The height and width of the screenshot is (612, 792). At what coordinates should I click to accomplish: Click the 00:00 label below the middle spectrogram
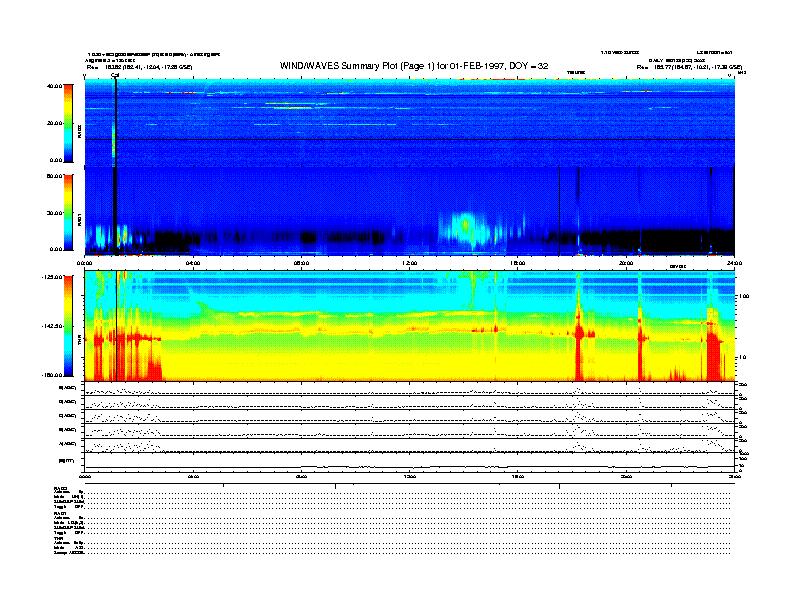(84, 263)
